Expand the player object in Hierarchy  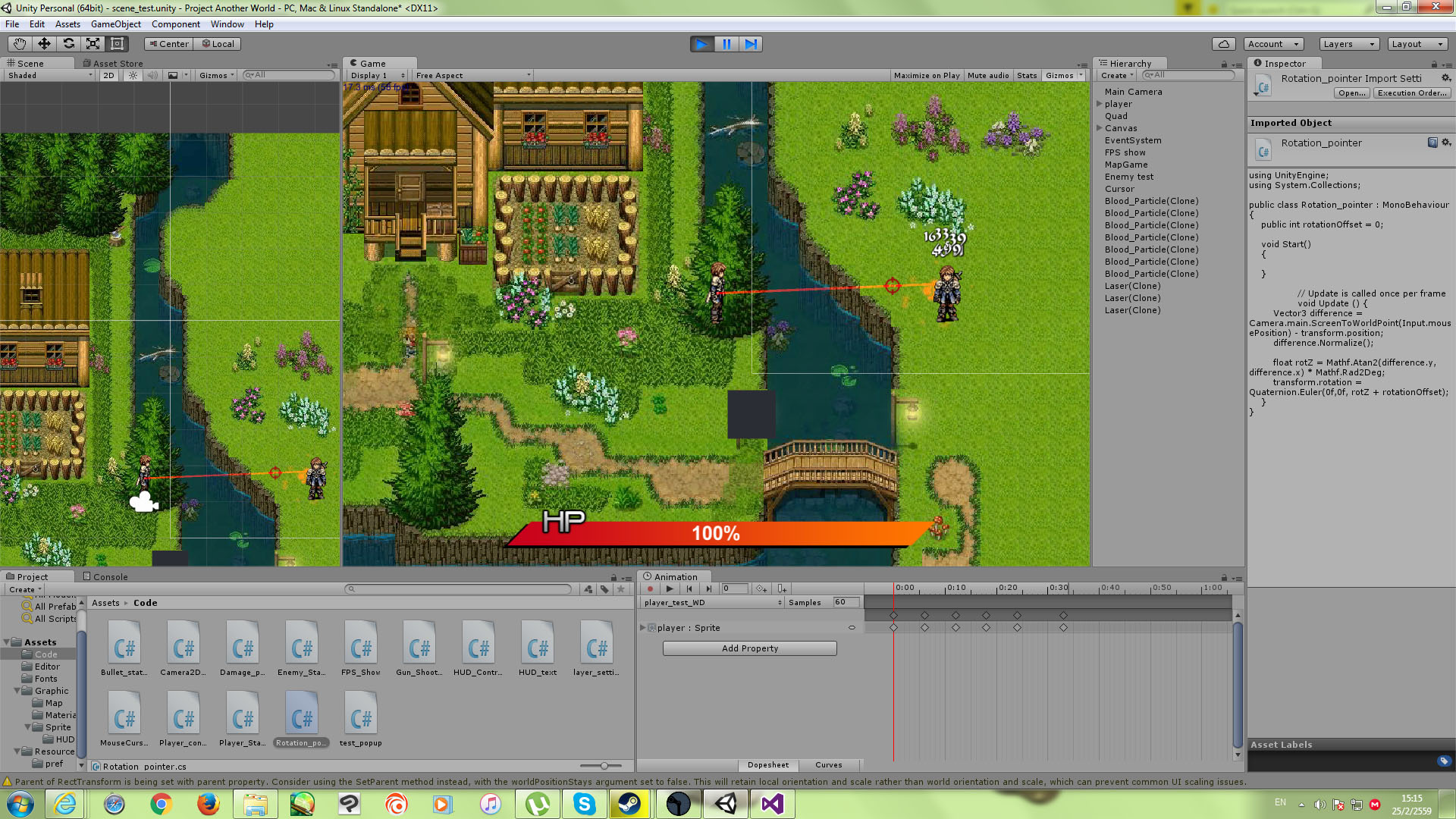tap(1099, 104)
